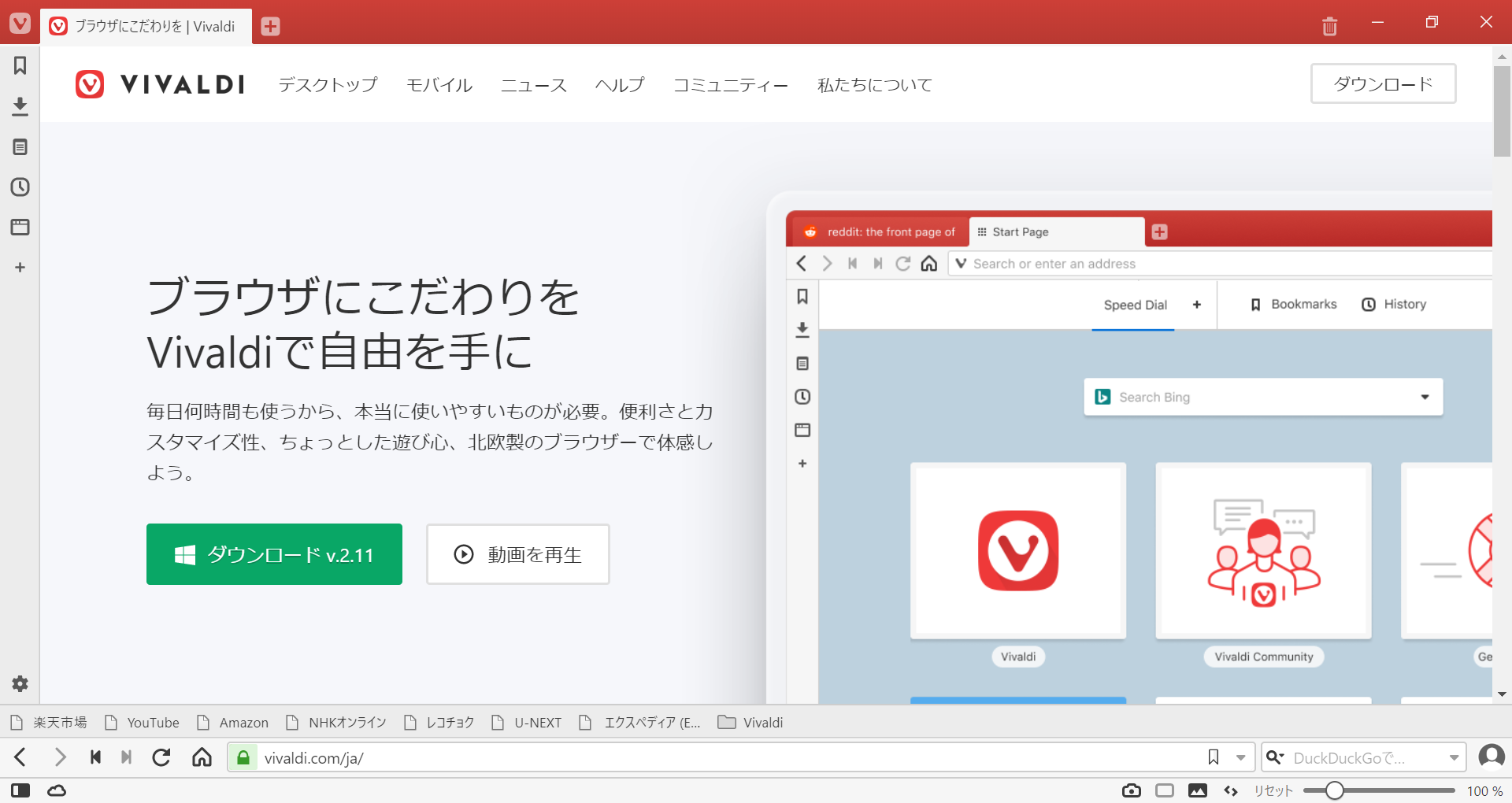Reset page zoom with リセット

click(1273, 790)
